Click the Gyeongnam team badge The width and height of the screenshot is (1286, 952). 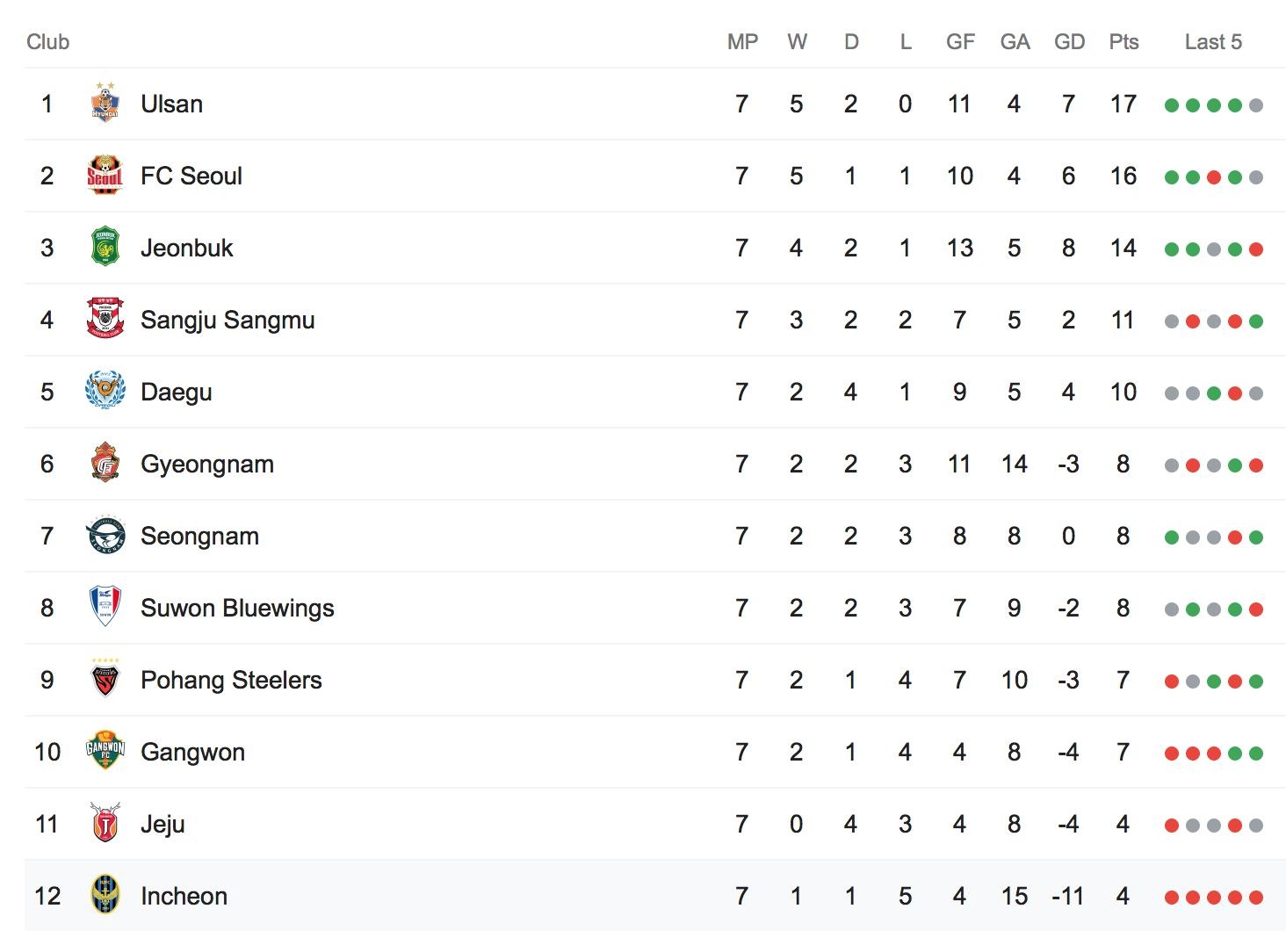[x=105, y=463]
